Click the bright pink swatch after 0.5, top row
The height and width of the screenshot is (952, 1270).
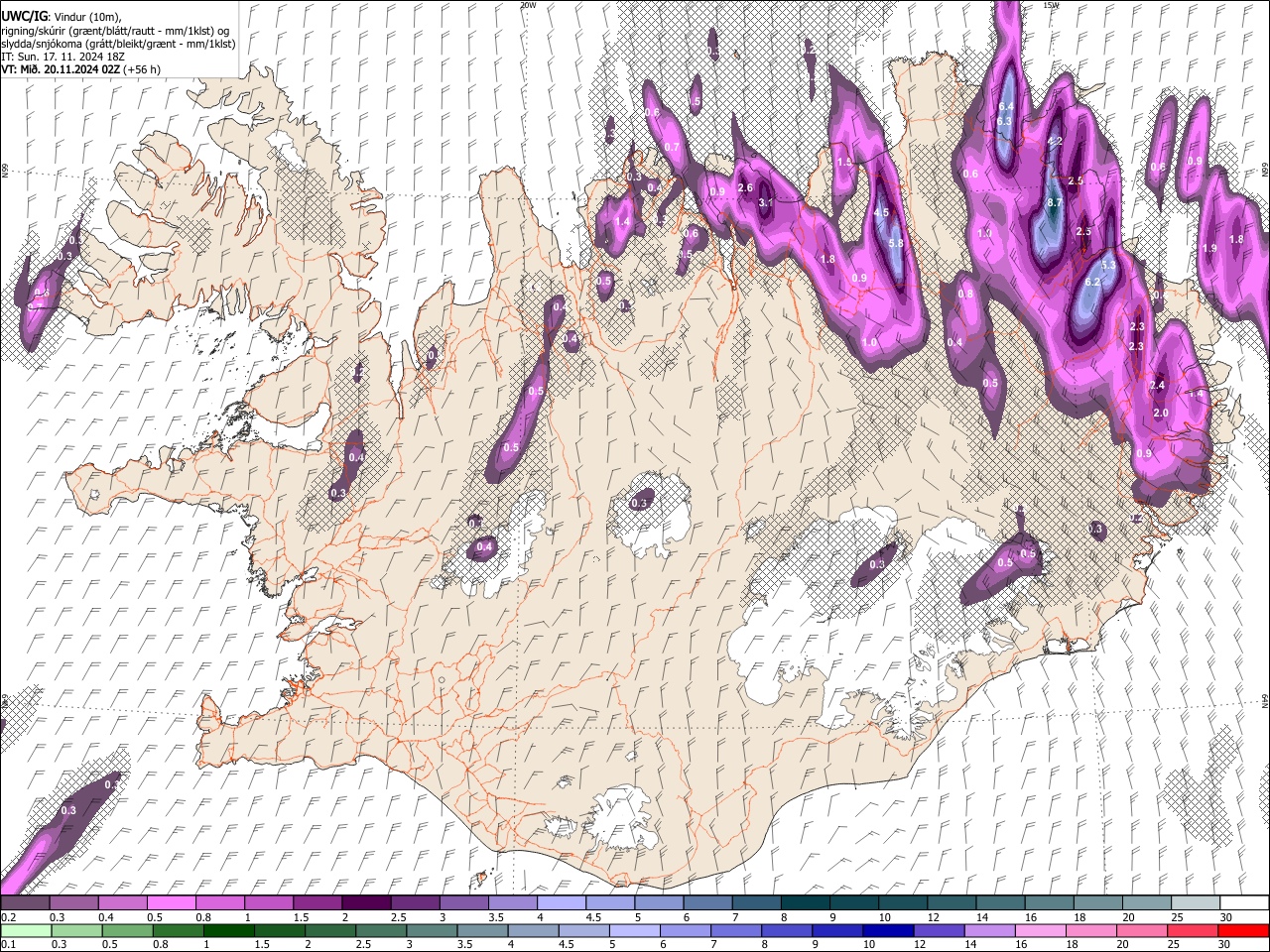(x=171, y=902)
